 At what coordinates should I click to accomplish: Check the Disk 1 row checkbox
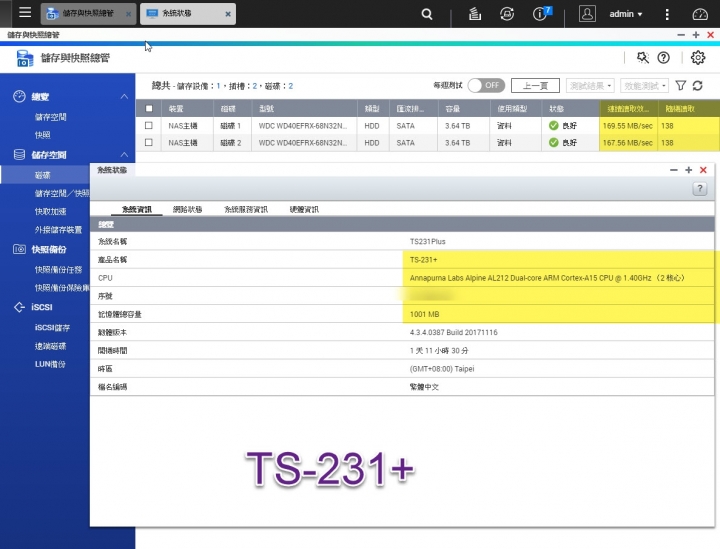149,125
